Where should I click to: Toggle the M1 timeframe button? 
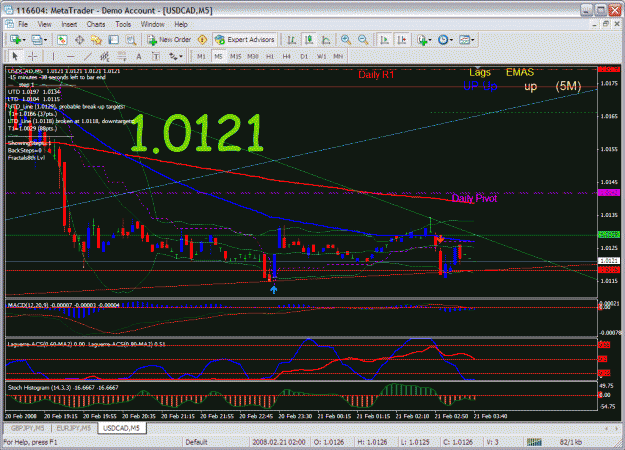click(x=201, y=57)
